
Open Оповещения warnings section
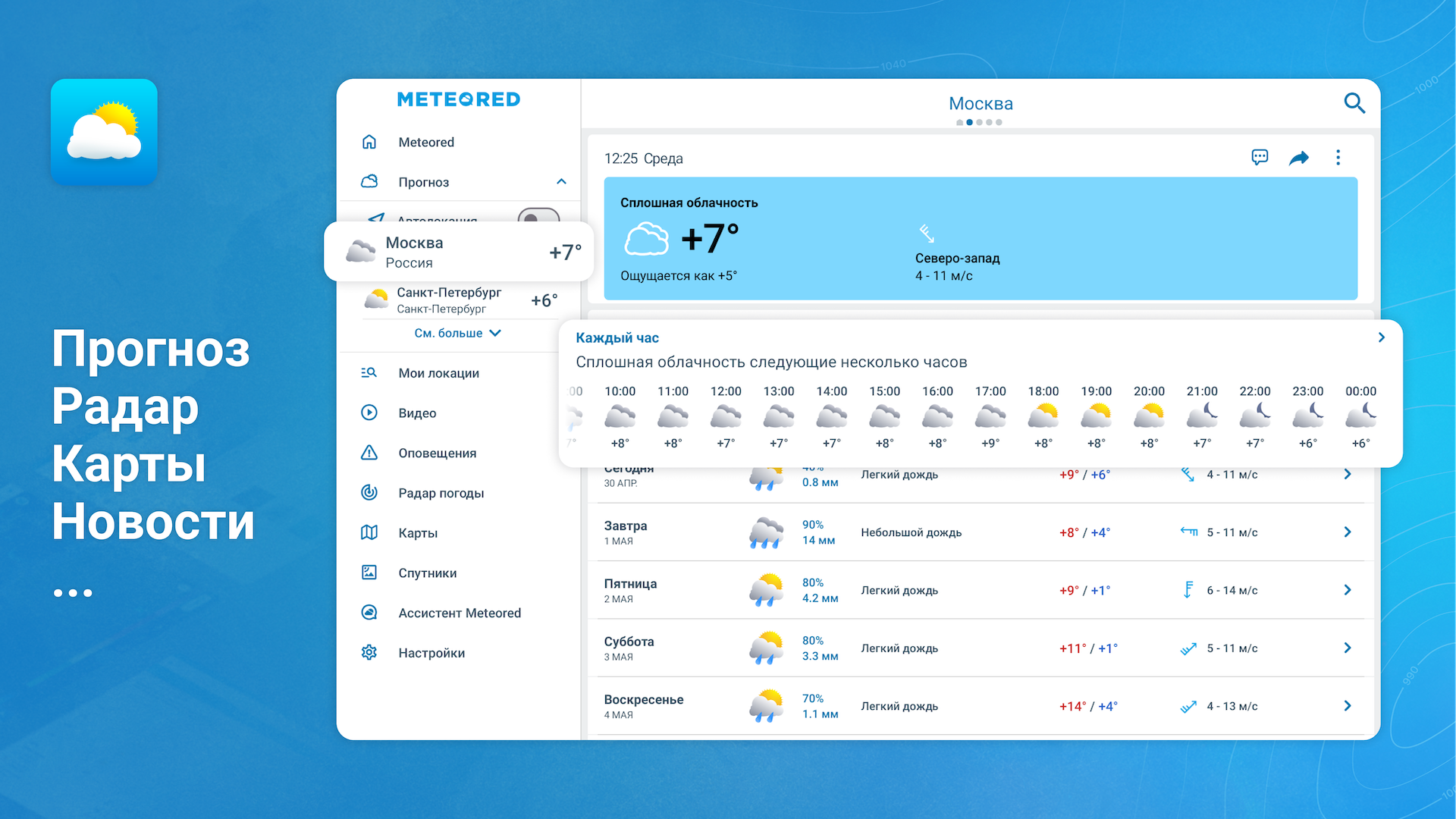tap(437, 453)
